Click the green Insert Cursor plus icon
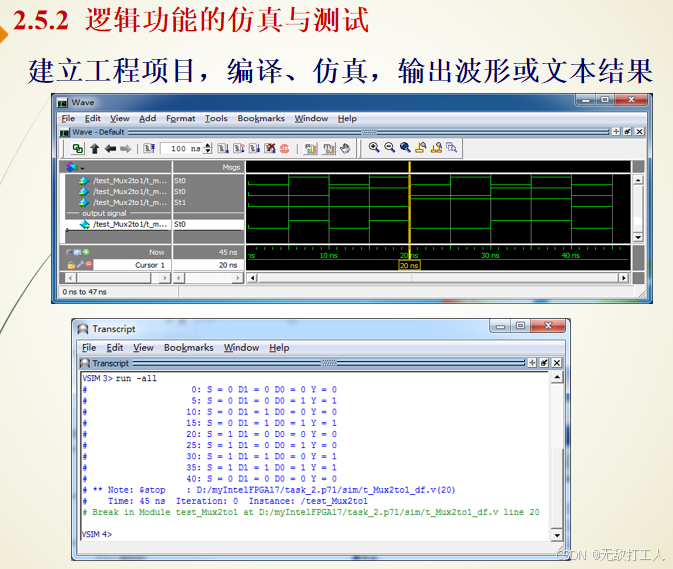673x569 pixels. tap(86, 252)
